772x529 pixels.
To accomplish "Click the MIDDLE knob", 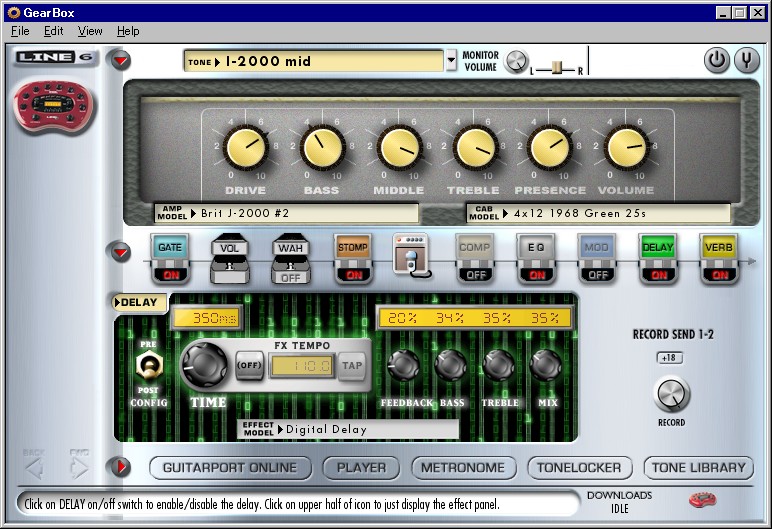I will 399,147.
